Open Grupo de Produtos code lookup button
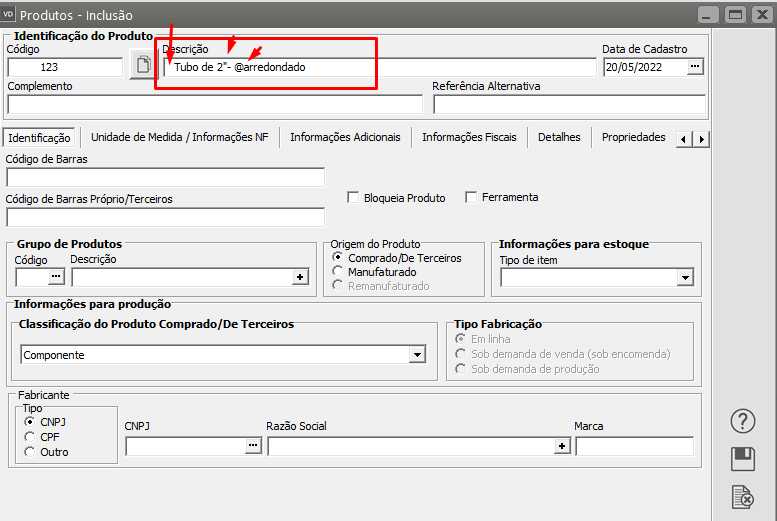777x521 pixels. click(56, 277)
